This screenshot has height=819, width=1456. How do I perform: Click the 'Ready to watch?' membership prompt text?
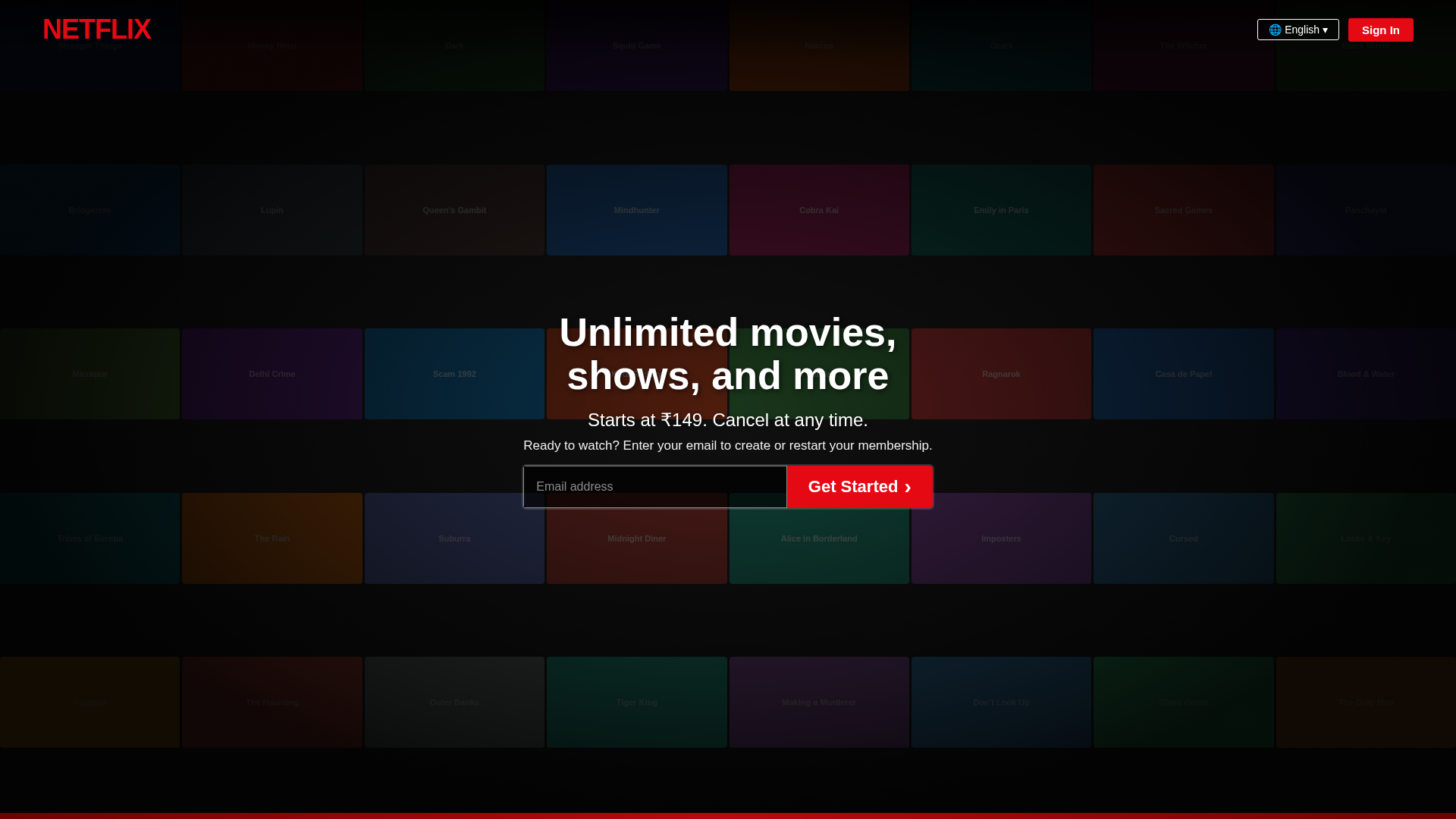(x=728, y=446)
